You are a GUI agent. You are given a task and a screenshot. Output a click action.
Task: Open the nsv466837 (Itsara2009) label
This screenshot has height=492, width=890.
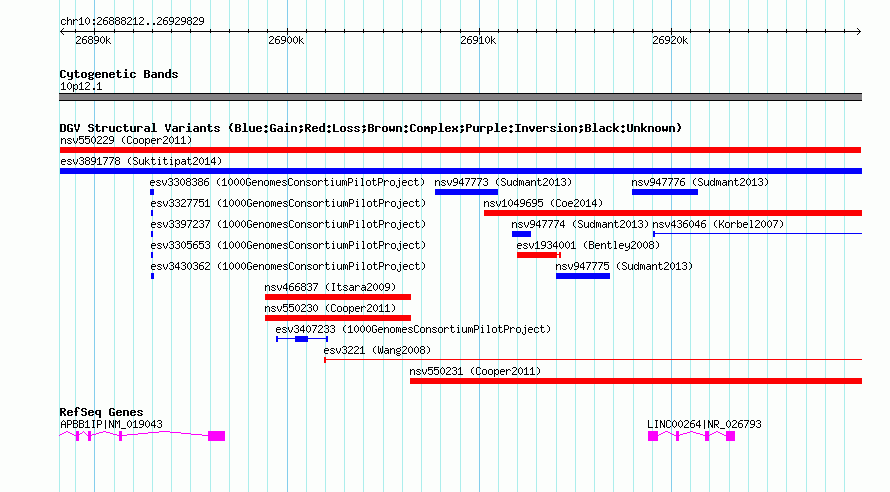click(330, 287)
